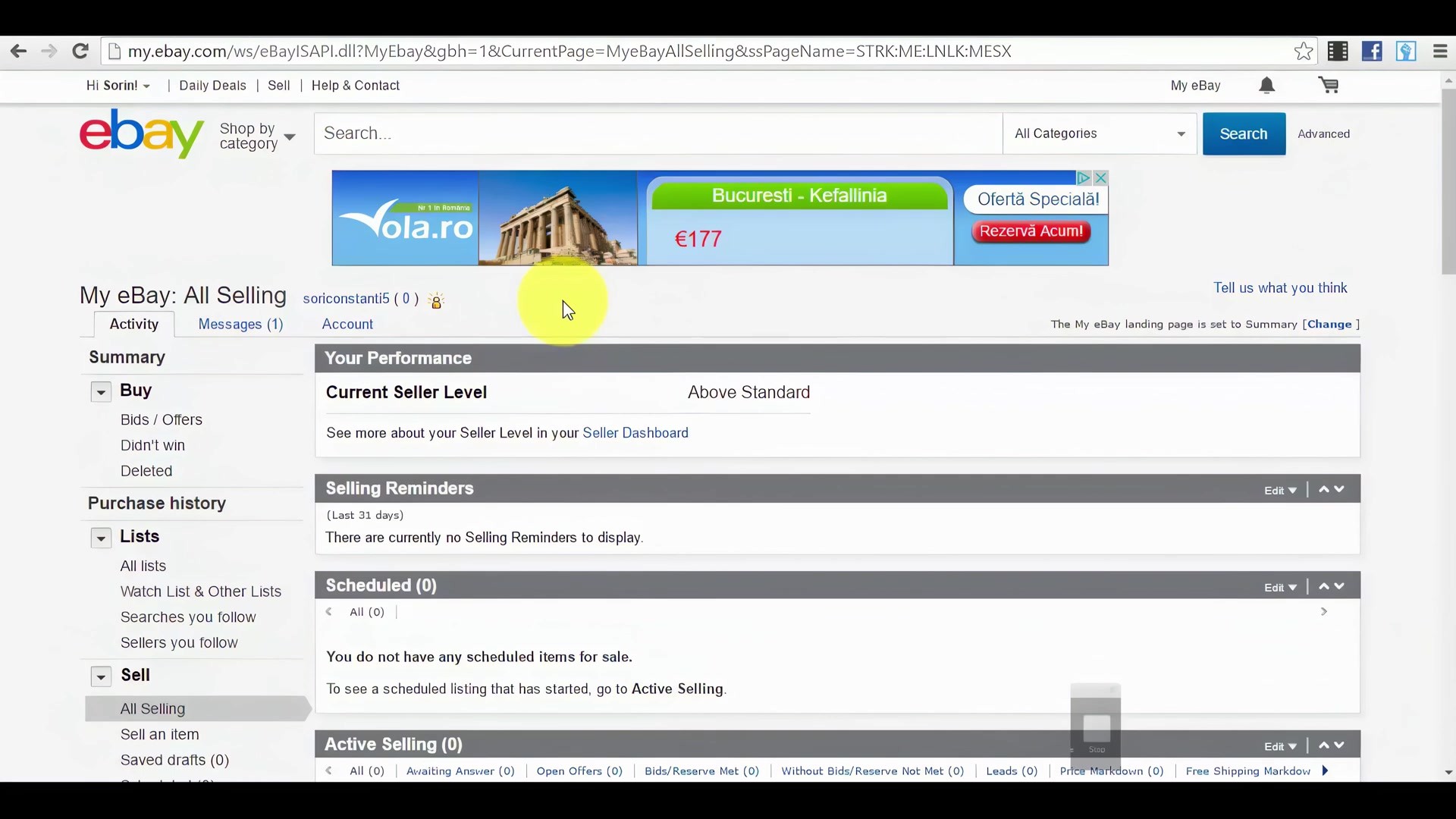This screenshot has height=819, width=1456.
Task: Click the browser back arrow
Action: pos(18,52)
